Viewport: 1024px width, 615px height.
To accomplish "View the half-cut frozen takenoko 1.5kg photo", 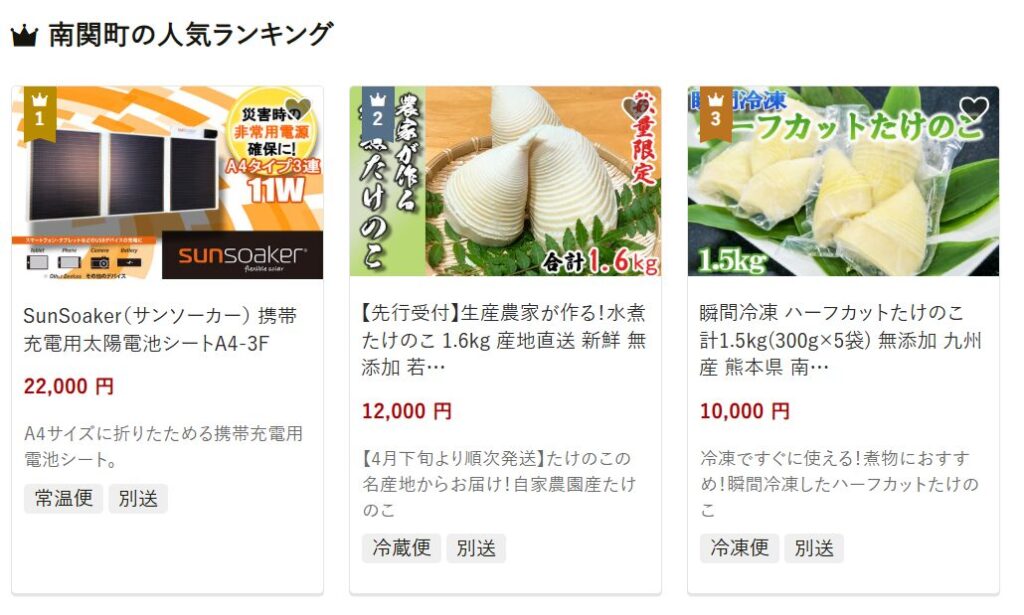I will (843, 181).
